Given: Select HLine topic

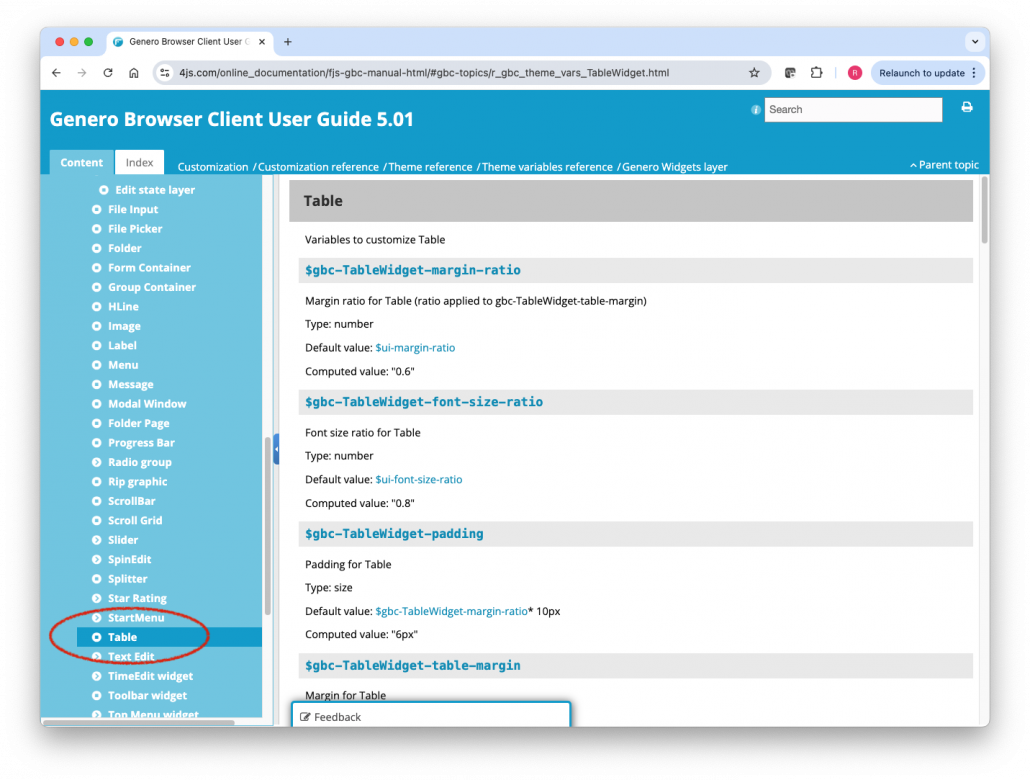Looking at the screenshot, I should click(x=123, y=307).
